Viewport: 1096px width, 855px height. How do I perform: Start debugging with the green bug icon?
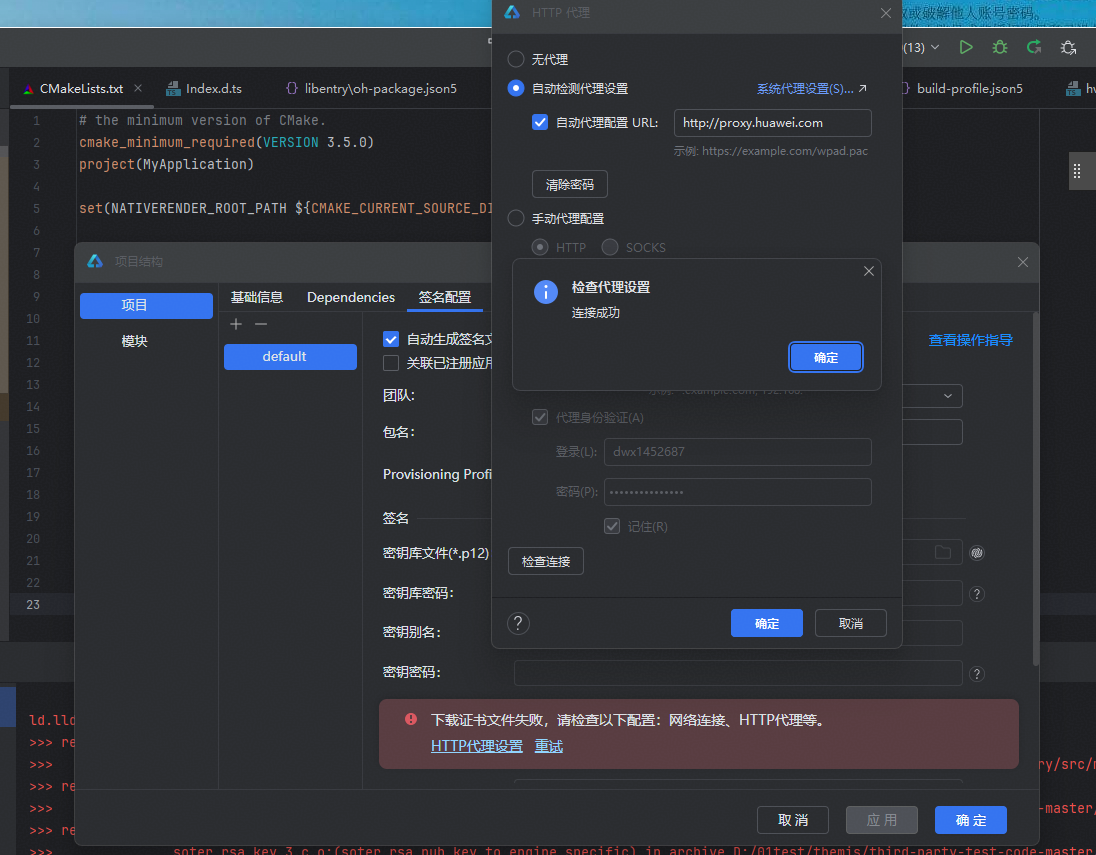click(x=999, y=47)
